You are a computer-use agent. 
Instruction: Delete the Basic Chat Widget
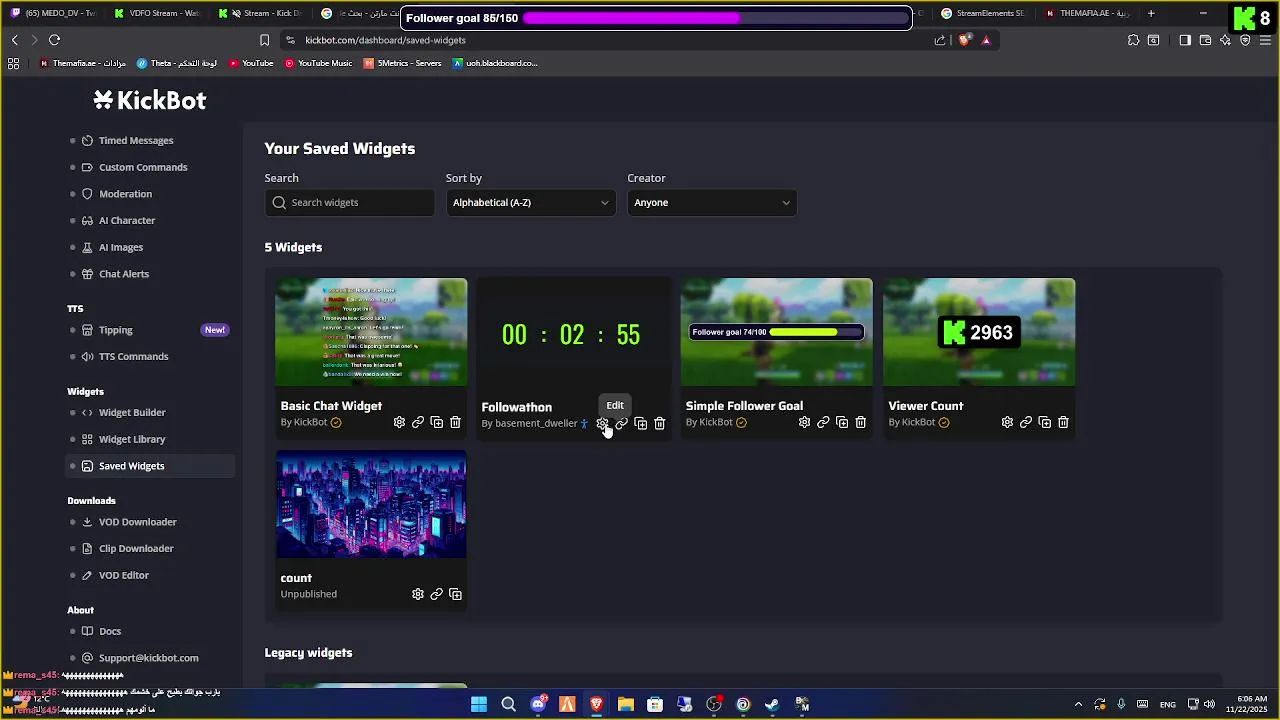pyautogui.click(x=455, y=422)
